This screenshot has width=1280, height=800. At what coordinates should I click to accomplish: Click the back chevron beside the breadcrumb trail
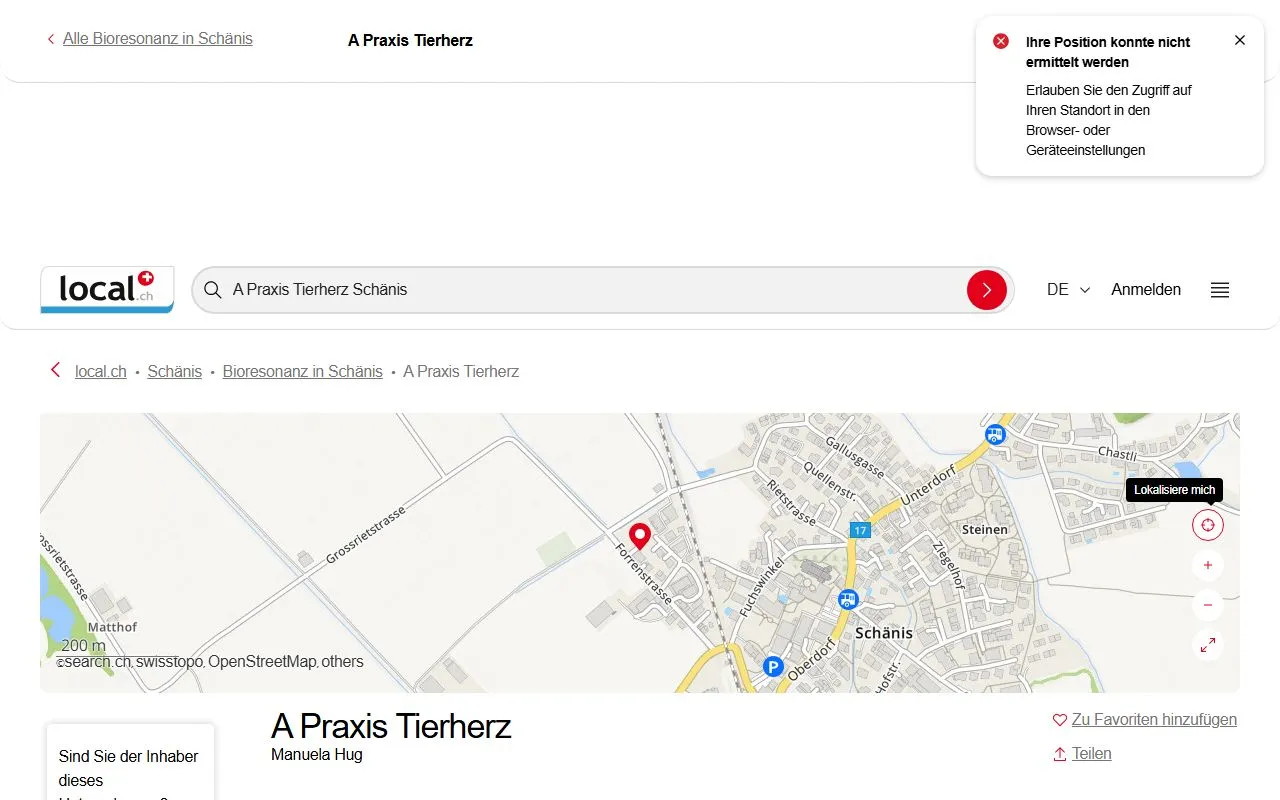(x=55, y=370)
